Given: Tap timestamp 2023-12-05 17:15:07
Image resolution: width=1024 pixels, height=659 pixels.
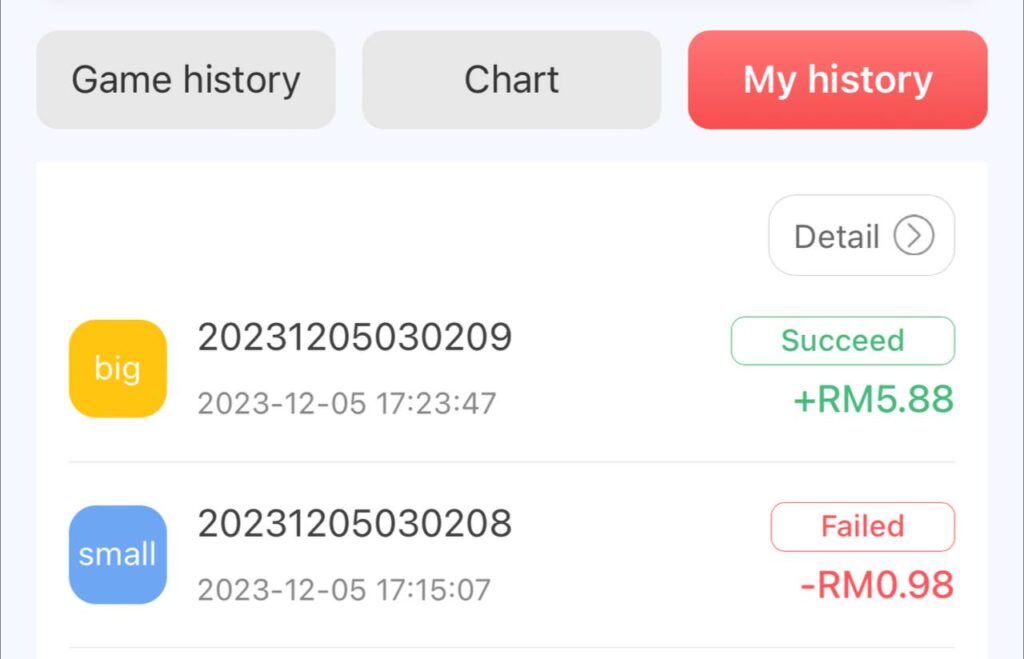Looking at the screenshot, I should click(344, 590).
